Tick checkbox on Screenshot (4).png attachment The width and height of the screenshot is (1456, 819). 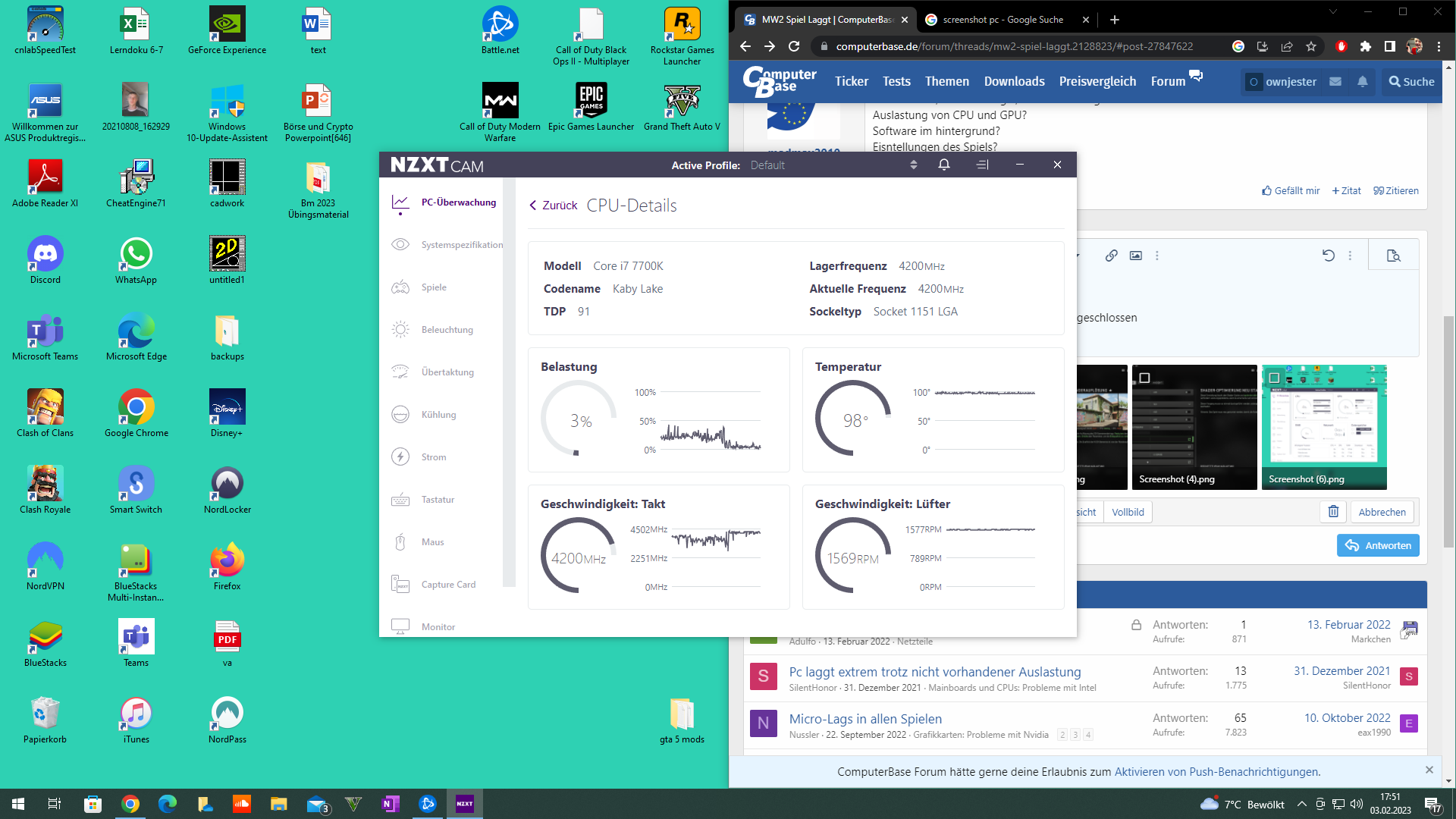(1144, 378)
